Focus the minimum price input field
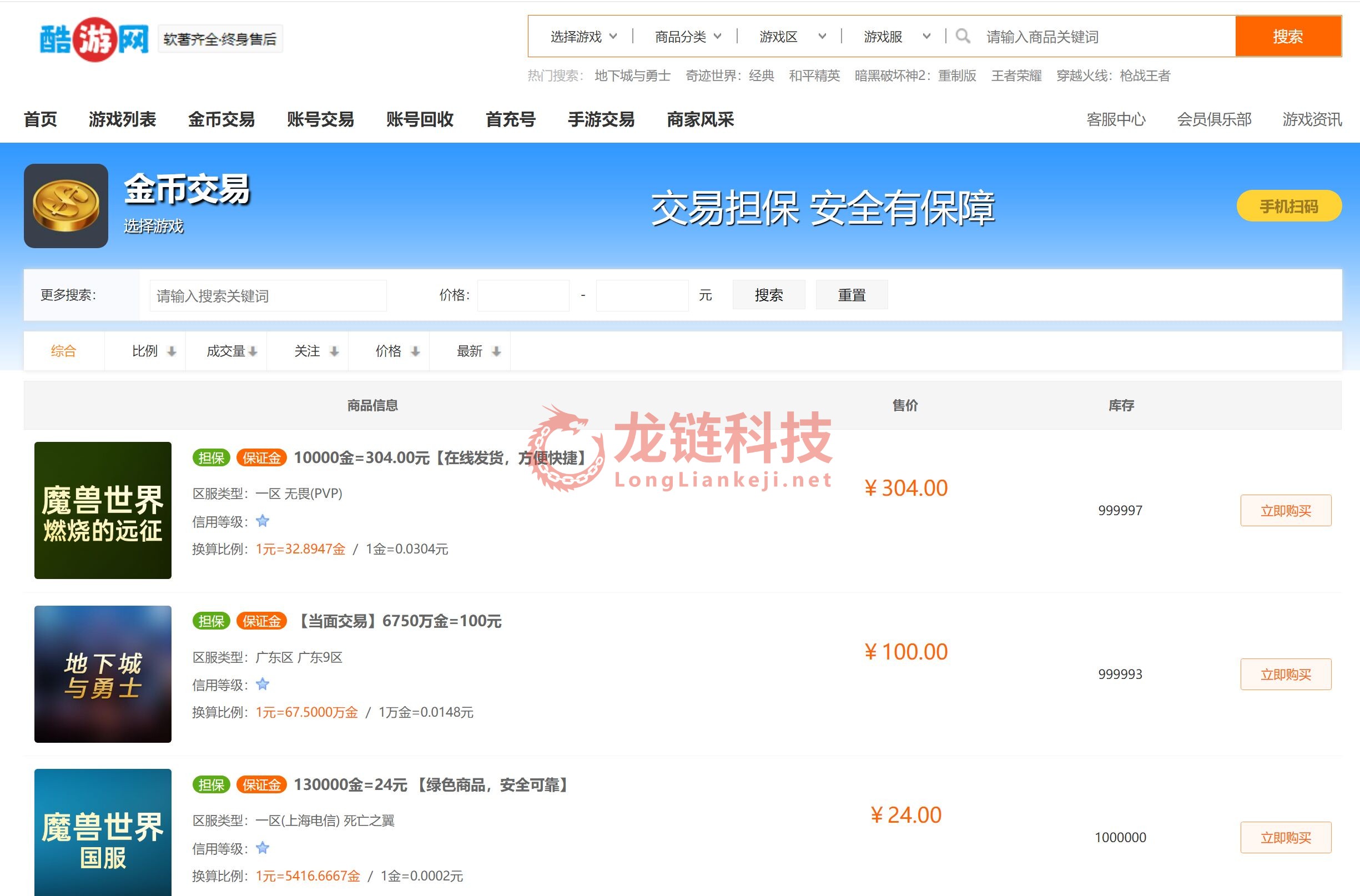The height and width of the screenshot is (896, 1360). [x=523, y=295]
